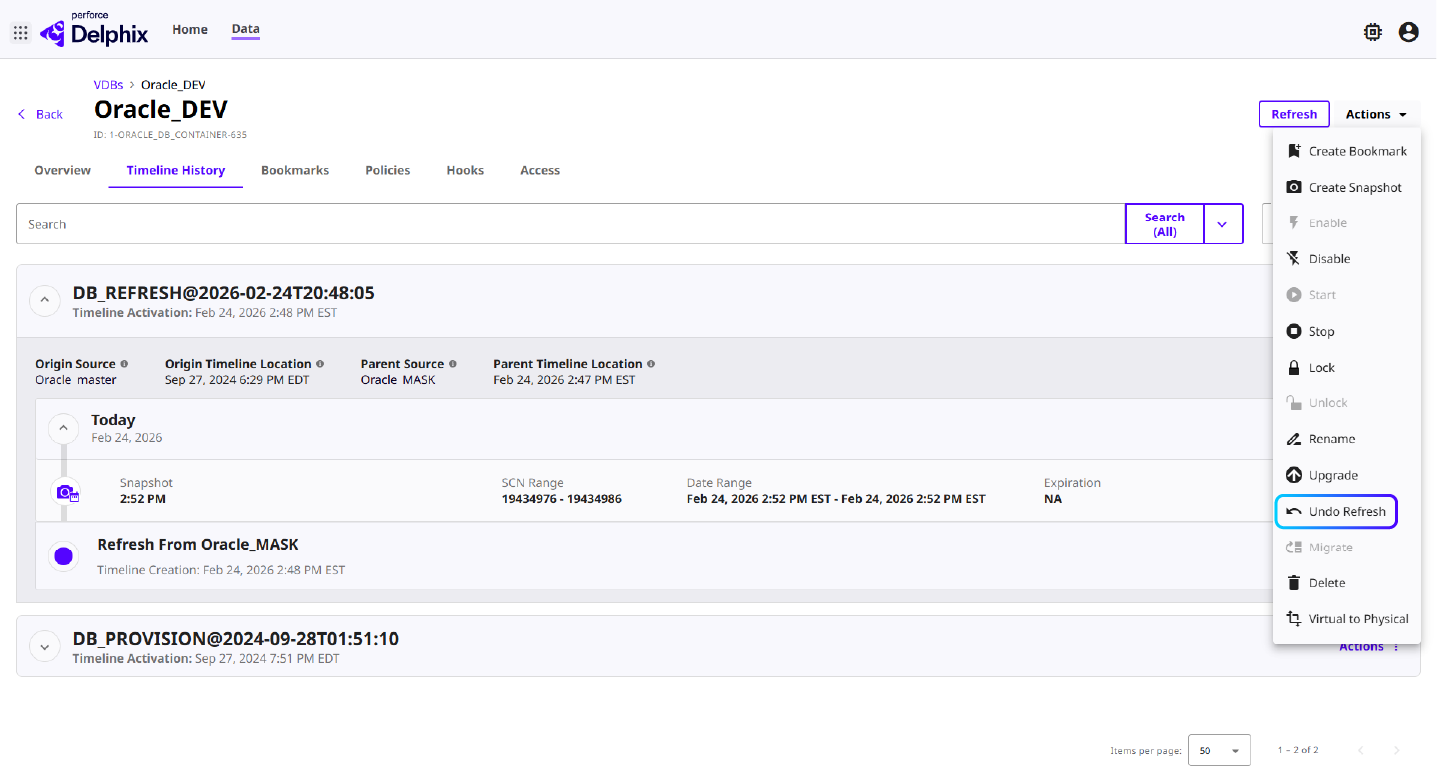This screenshot has width=1437, height=771.
Task: Open the Search (All) filter dropdown arrow
Action: coord(1223,224)
